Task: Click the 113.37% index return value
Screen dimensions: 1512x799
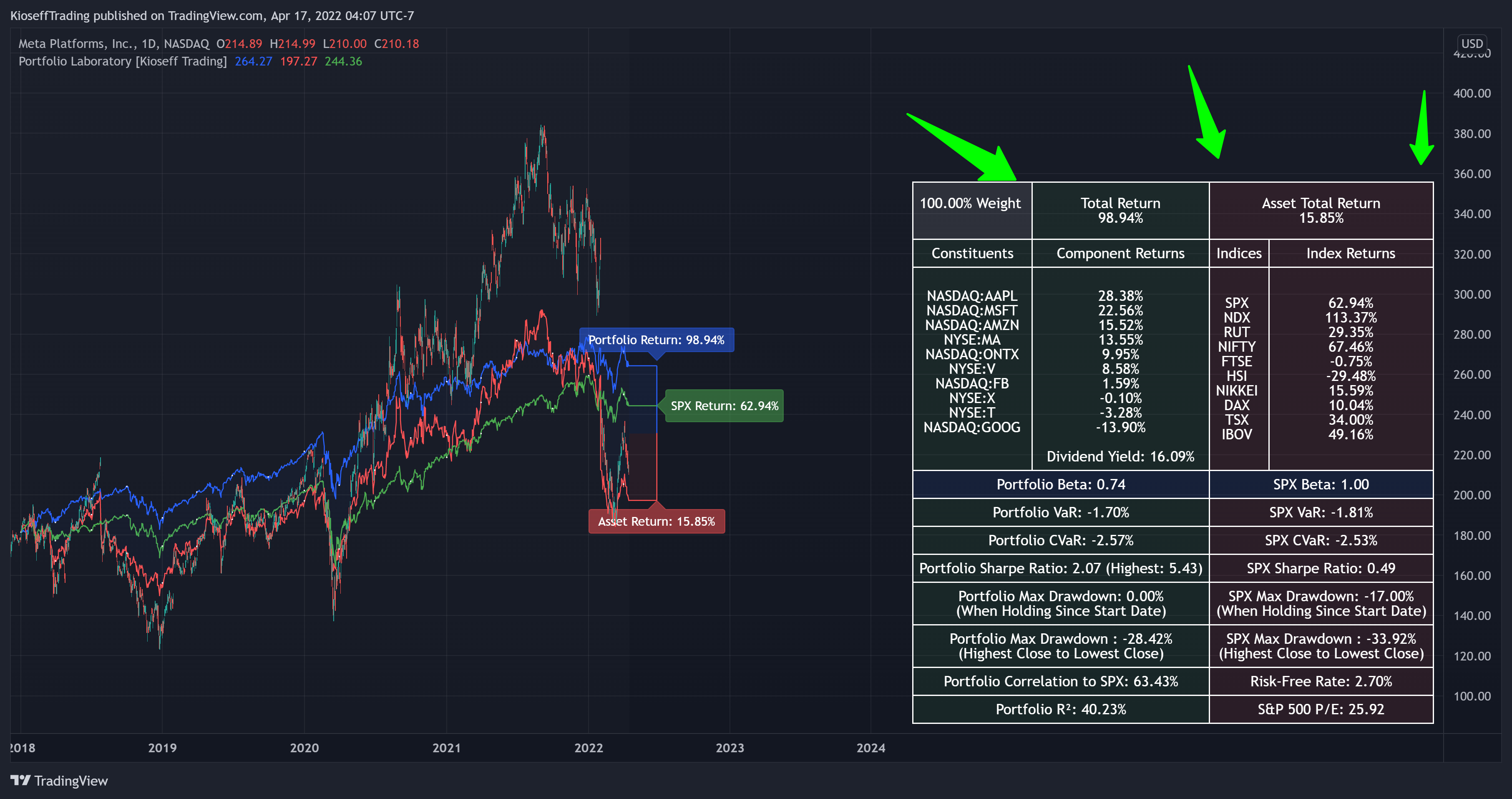Action: click(1351, 318)
